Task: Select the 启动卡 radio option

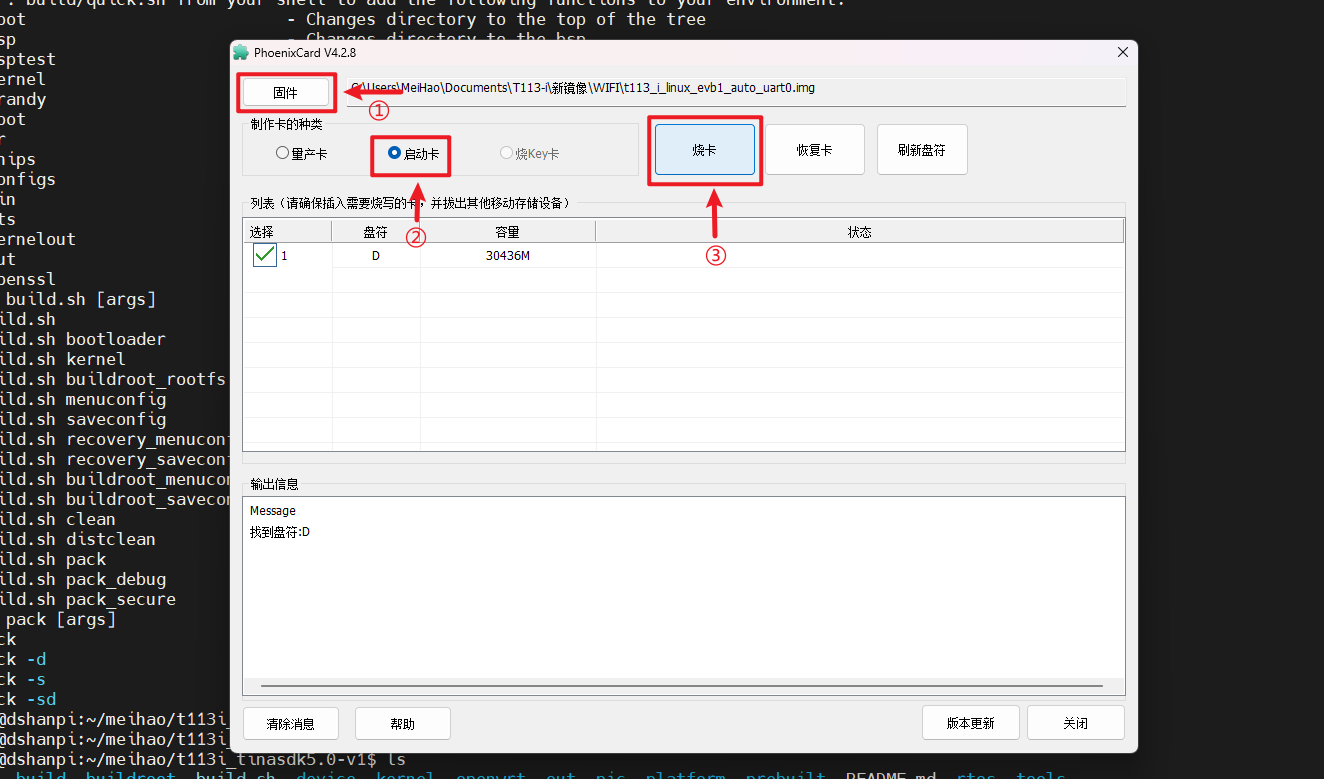Action: [x=413, y=154]
